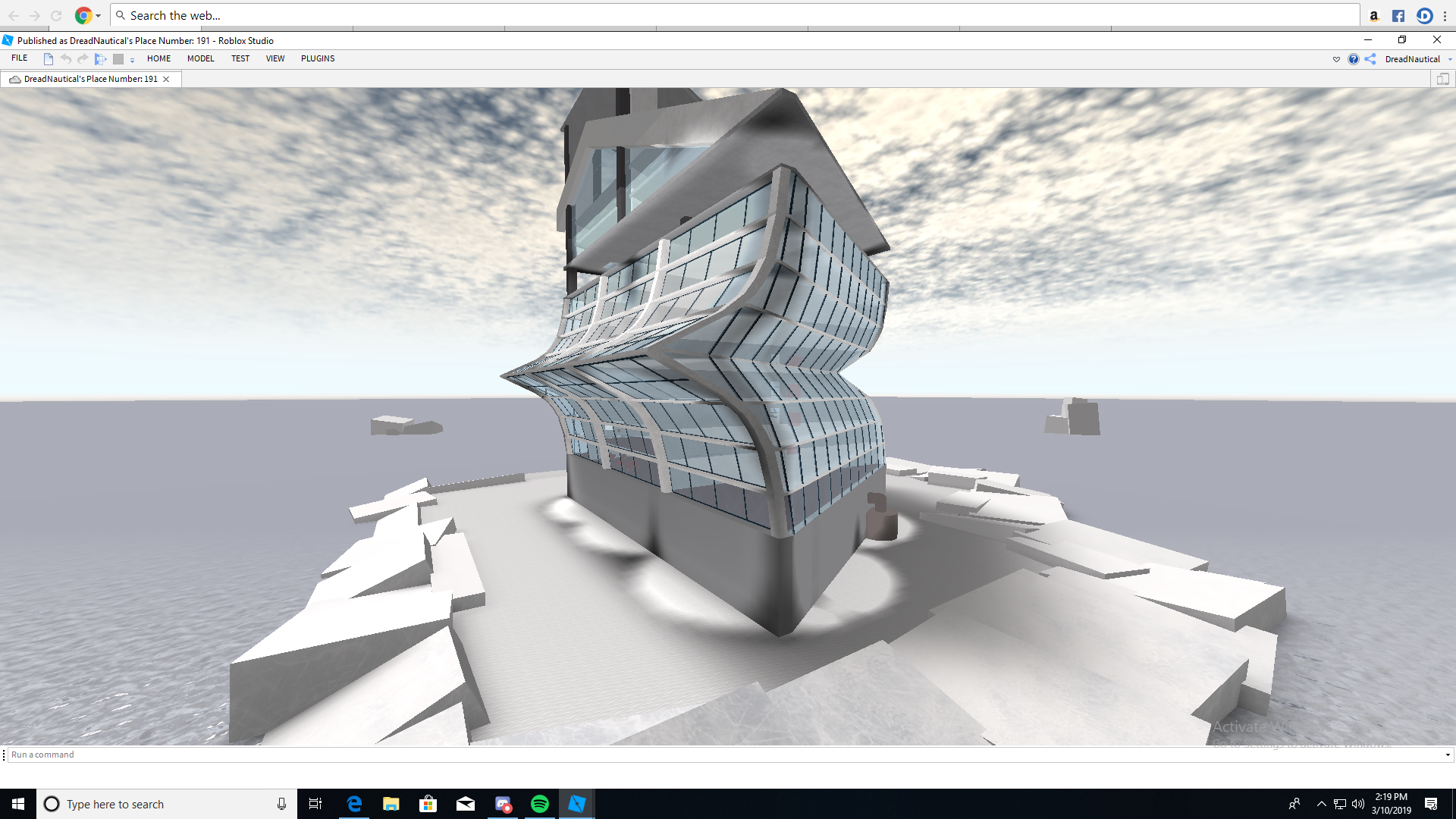Image resolution: width=1456 pixels, height=819 pixels.
Task: Open the Share options with the share icon
Action: point(1370,59)
